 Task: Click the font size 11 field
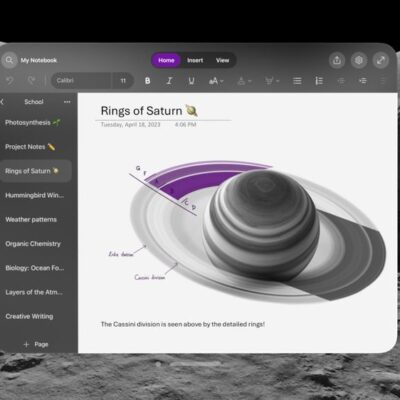(123, 81)
